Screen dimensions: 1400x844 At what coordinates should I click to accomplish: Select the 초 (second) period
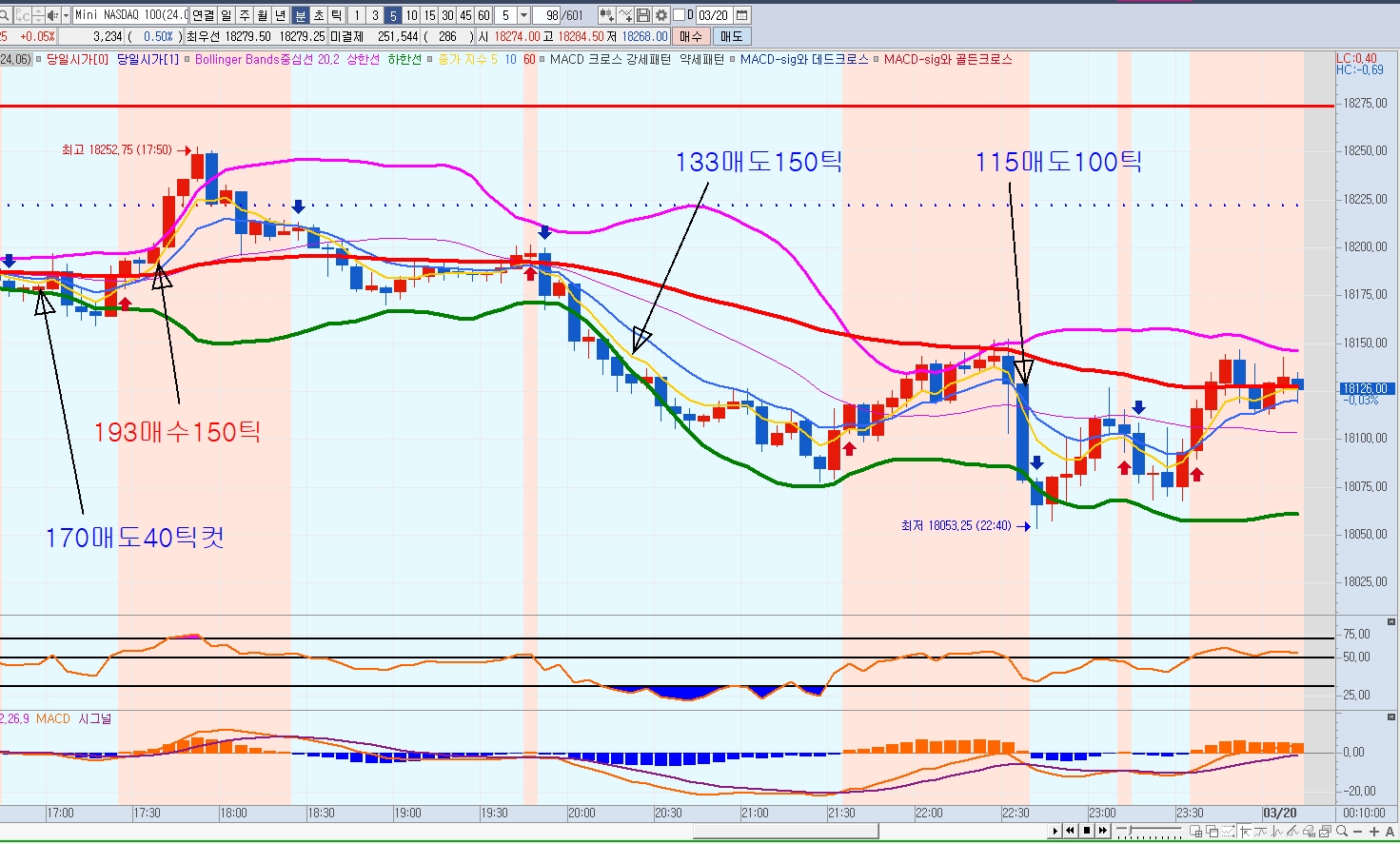[x=319, y=15]
